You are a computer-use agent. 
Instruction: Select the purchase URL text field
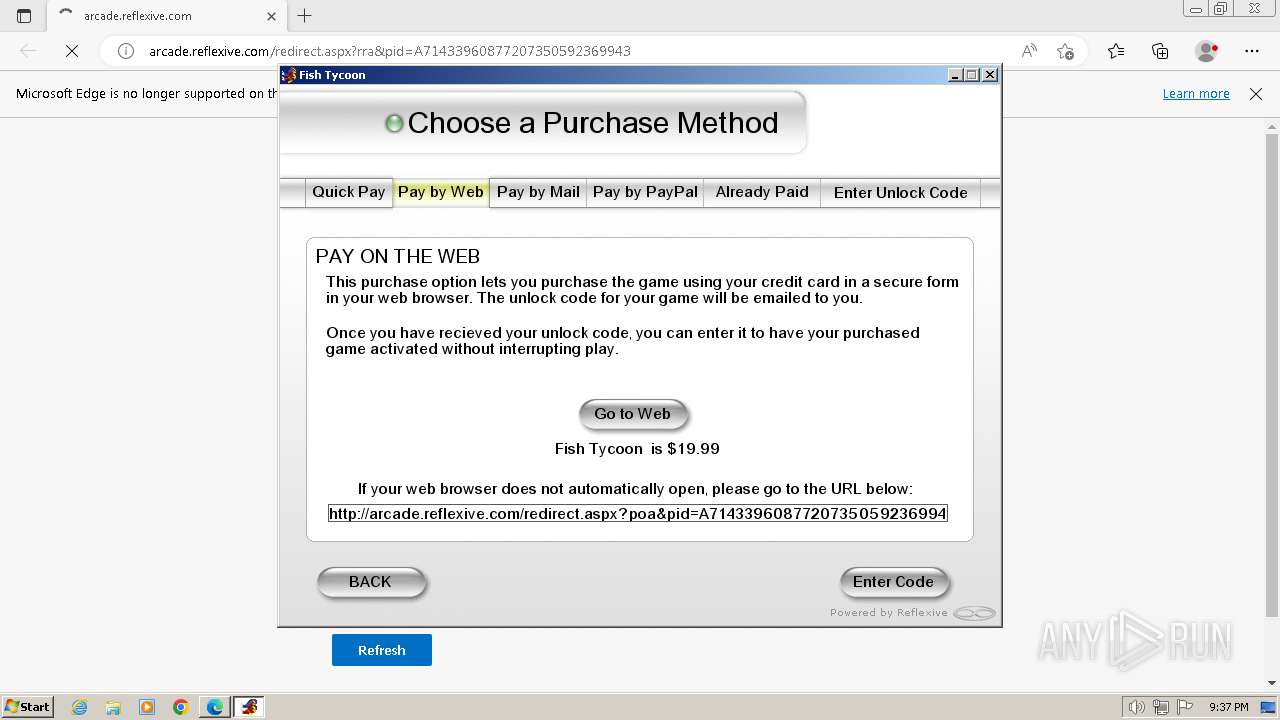point(638,513)
